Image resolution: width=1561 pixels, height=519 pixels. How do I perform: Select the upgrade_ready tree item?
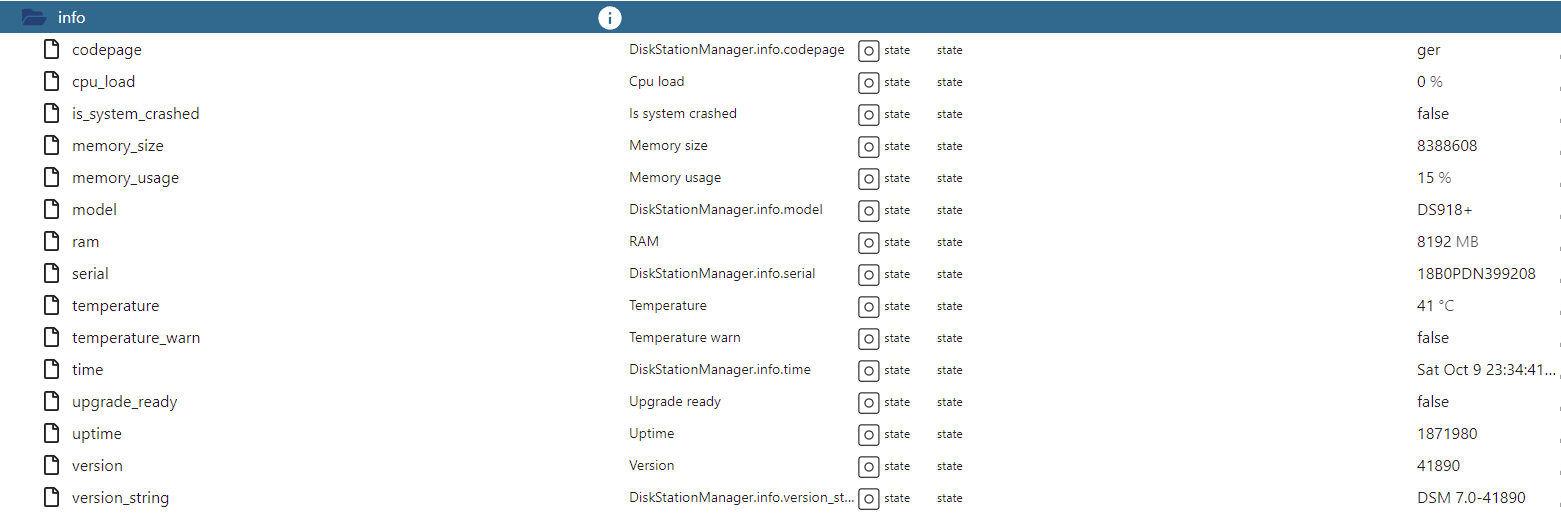124,402
